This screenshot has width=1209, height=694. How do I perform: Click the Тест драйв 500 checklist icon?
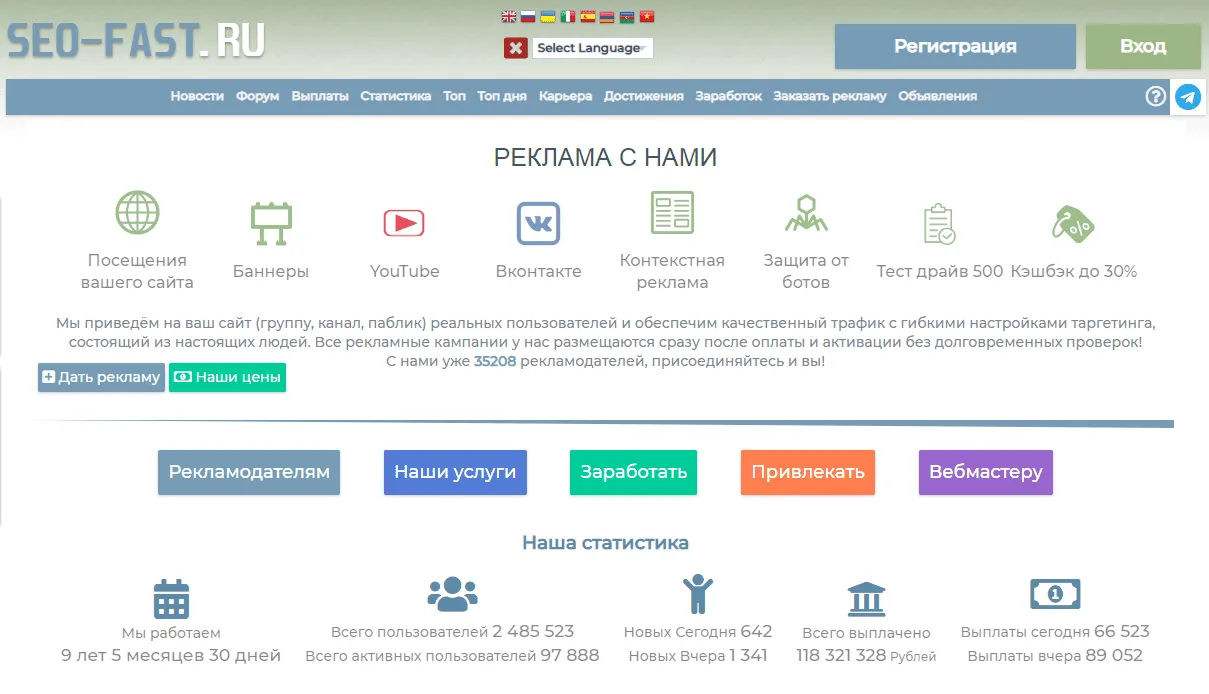936,222
